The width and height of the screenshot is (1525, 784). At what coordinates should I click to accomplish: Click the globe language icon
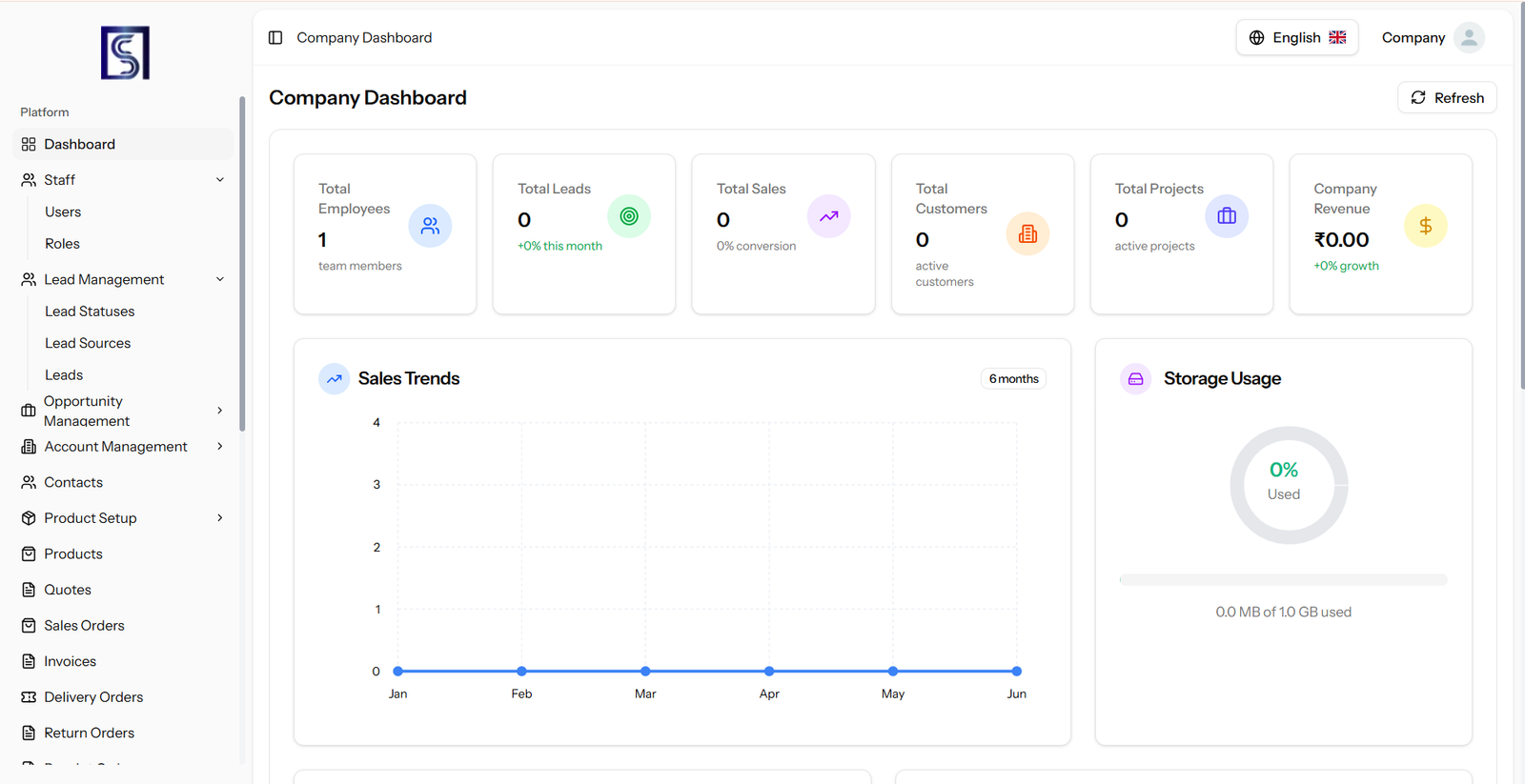1256,37
